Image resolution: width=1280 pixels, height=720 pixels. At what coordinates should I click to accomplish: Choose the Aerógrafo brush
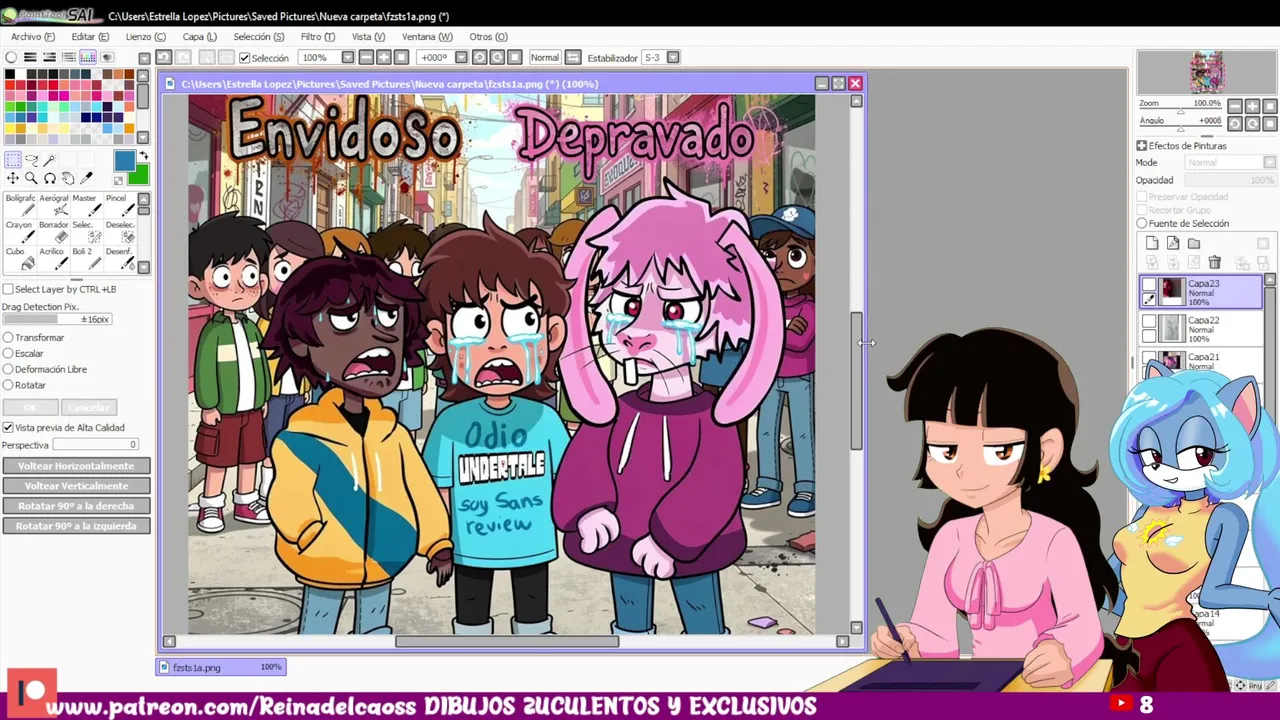[54, 205]
